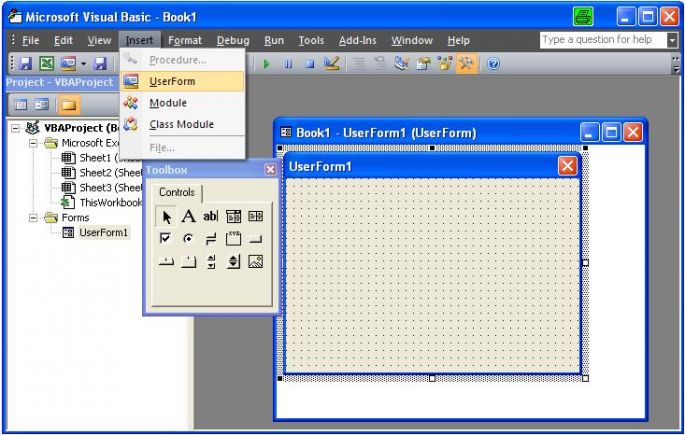Choose Module from Insert menu
Image resolution: width=685 pixels, height=435 pixels.
[182, 103]
